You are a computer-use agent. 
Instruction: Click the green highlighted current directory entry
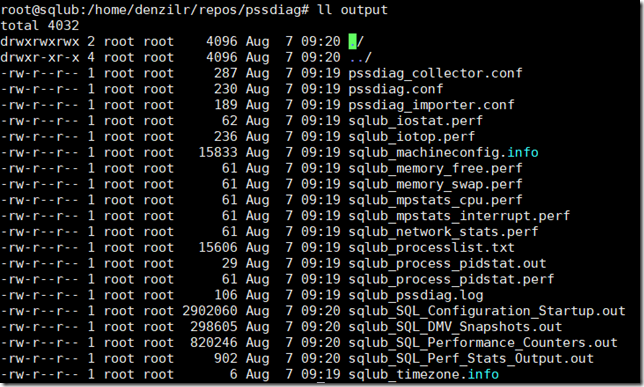pos(352,41)
